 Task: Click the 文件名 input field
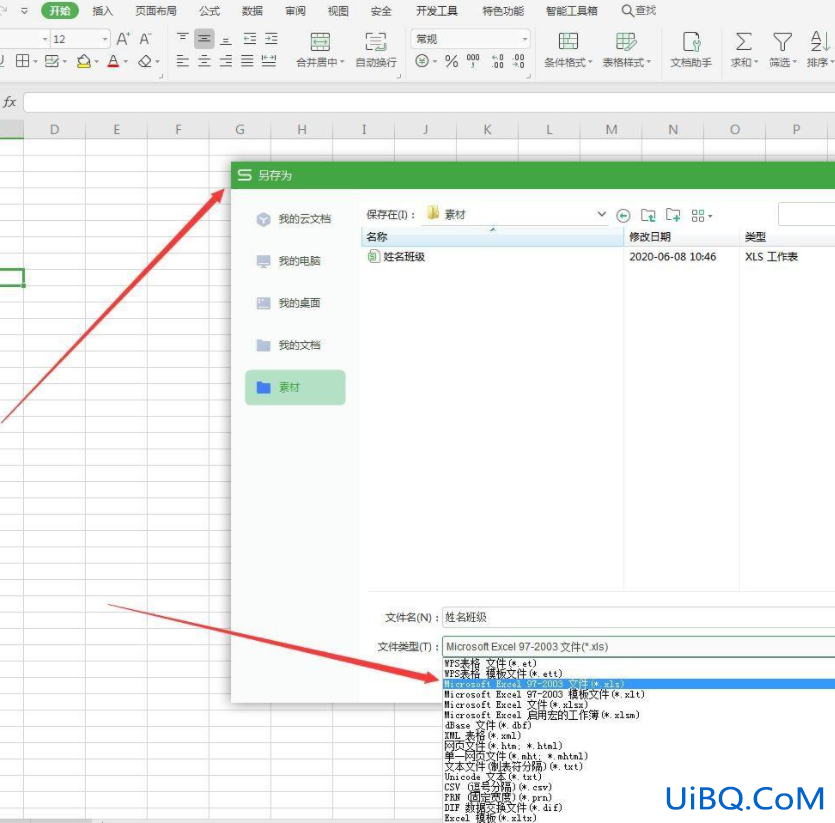(x=638, y=617)
